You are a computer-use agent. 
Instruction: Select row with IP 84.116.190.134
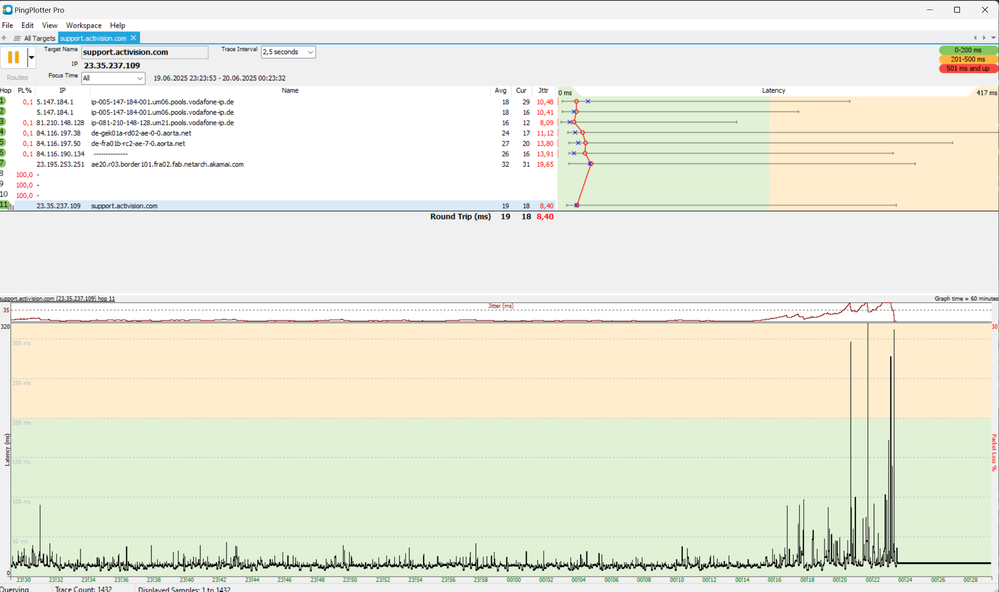pos(278,154)
